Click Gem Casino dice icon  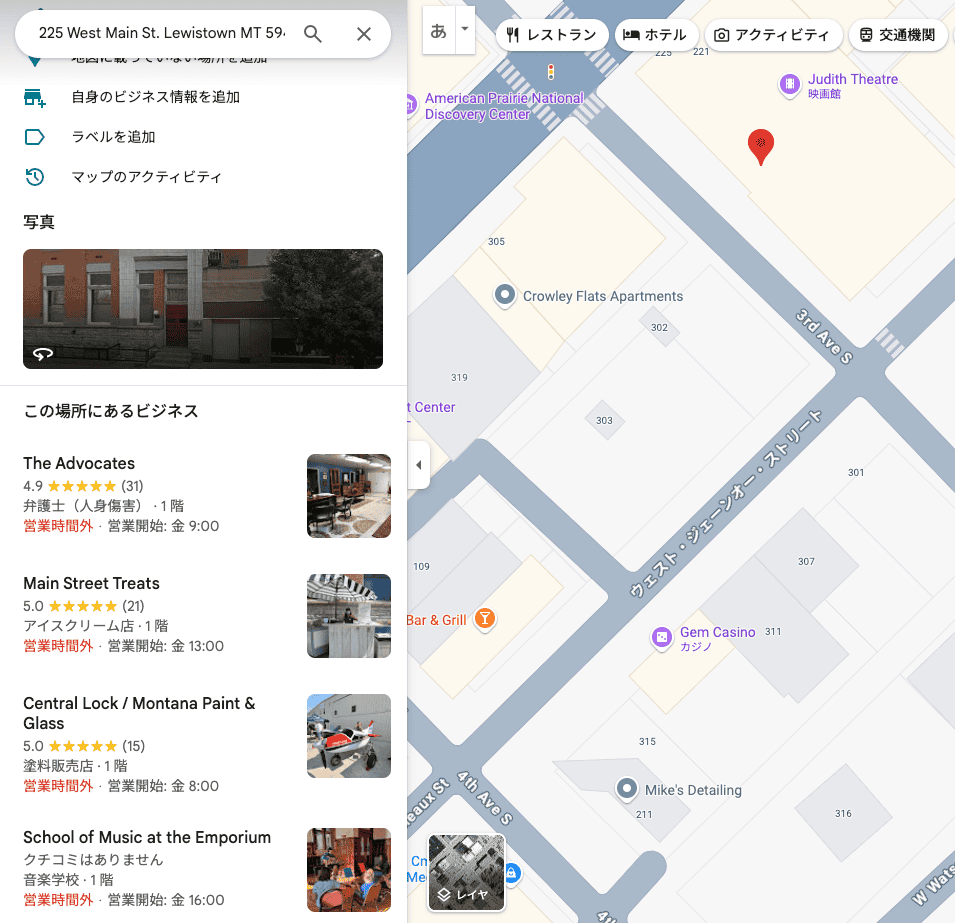click(x=661, y=637)
